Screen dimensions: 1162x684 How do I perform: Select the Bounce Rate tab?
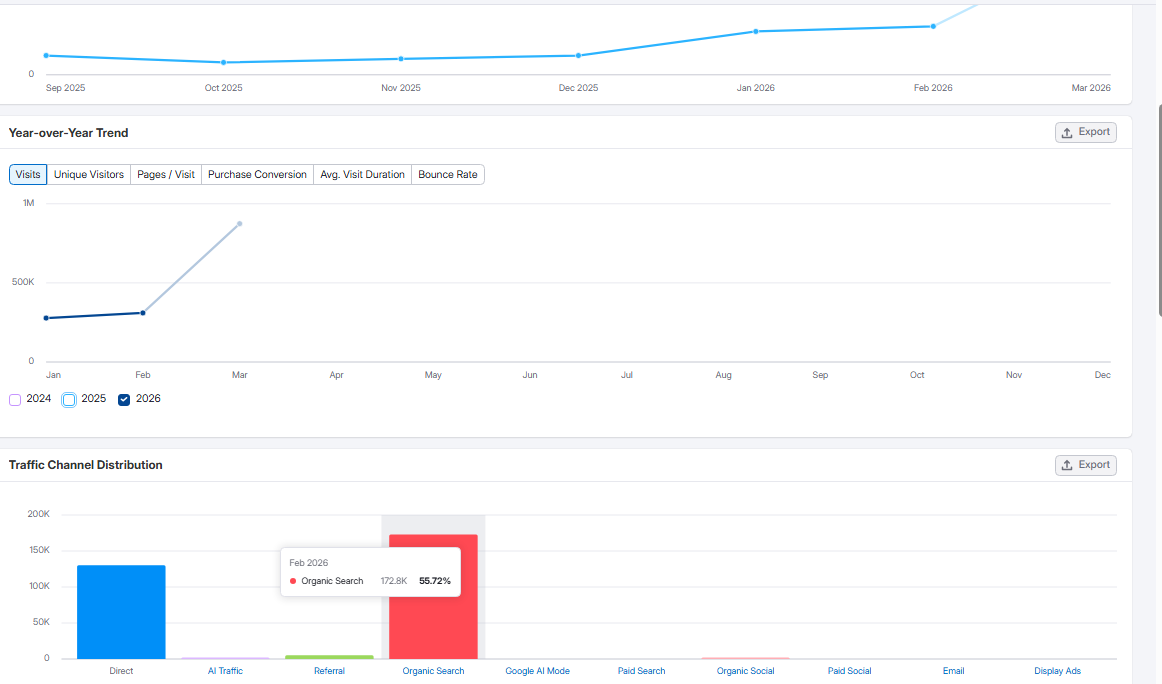(x=447, y=174)
